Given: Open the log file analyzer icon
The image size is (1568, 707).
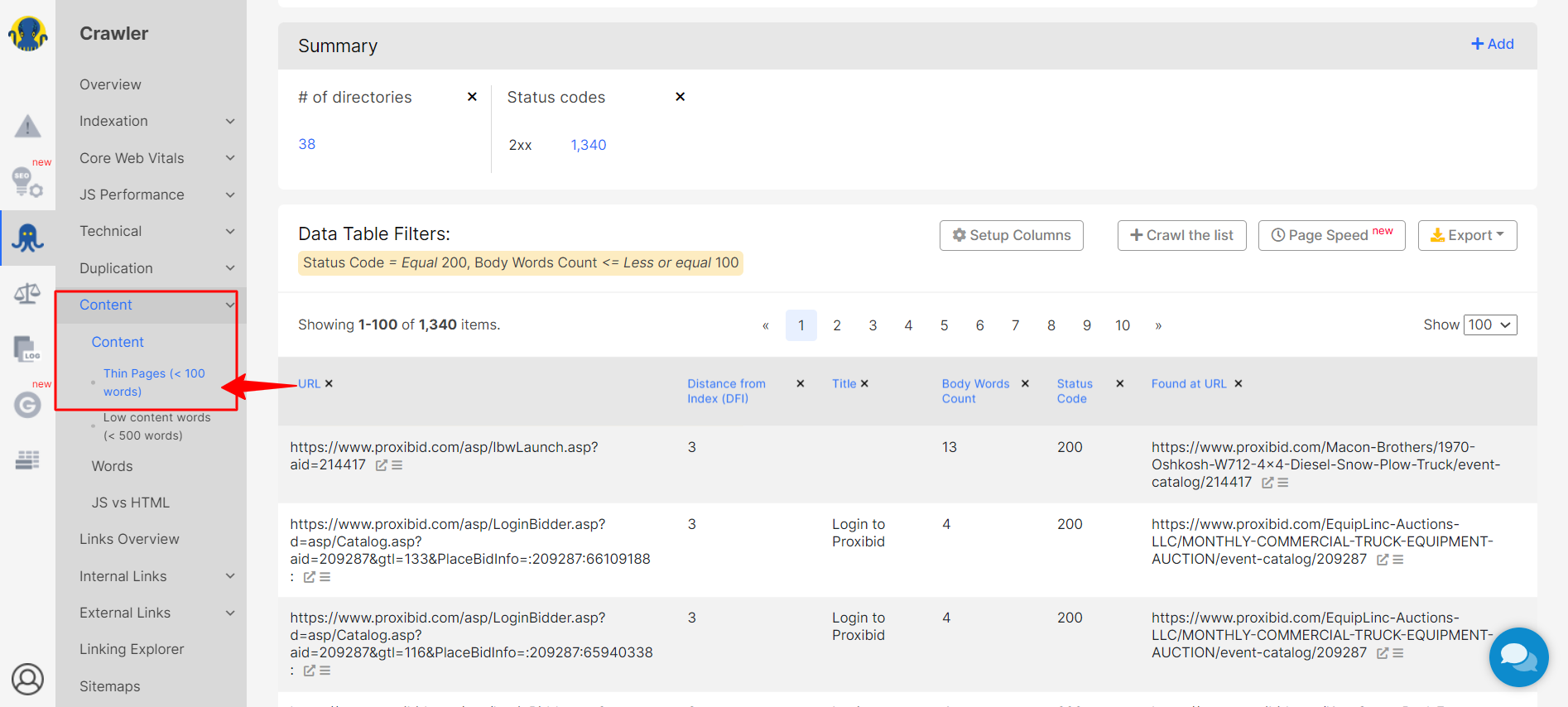Looking at the screenshot, I should point(27,349).
